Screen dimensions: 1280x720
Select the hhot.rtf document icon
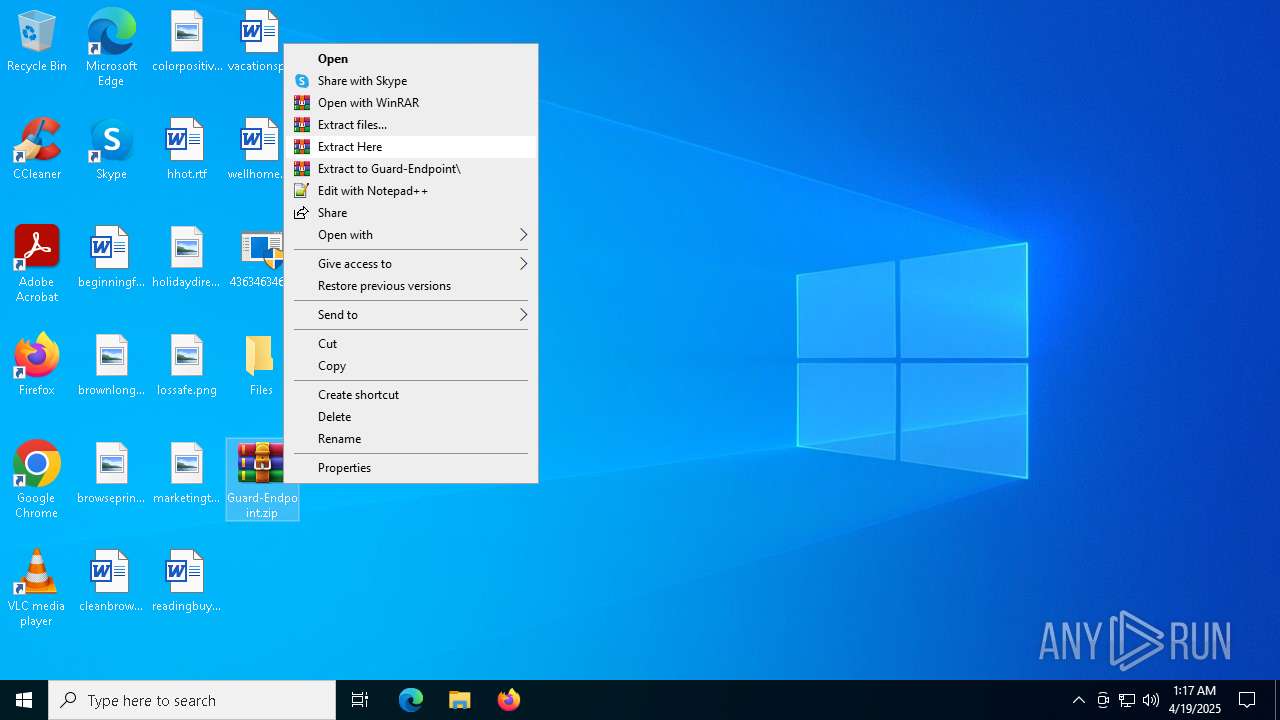186,150
